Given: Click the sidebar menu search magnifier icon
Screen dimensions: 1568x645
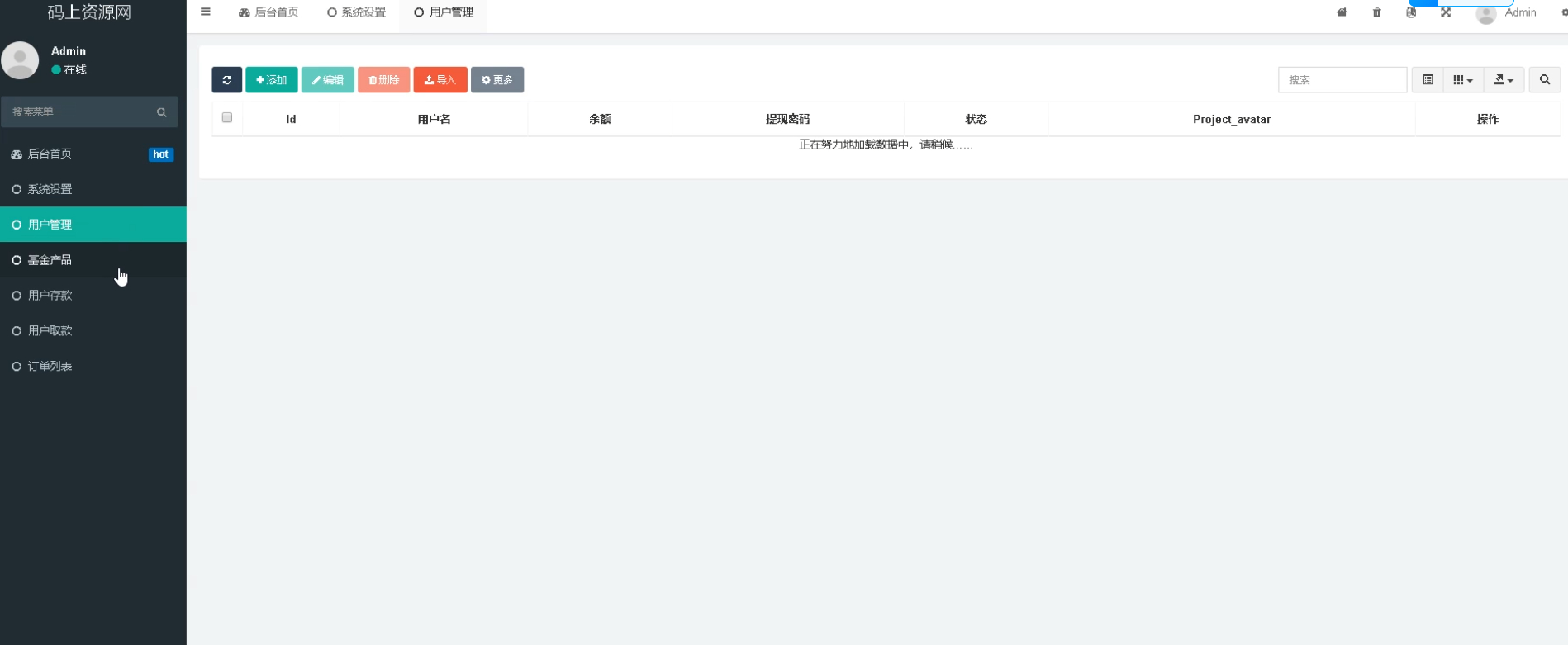Looking at the screenshot, I should pyautogui.click(x=162, y=112).
